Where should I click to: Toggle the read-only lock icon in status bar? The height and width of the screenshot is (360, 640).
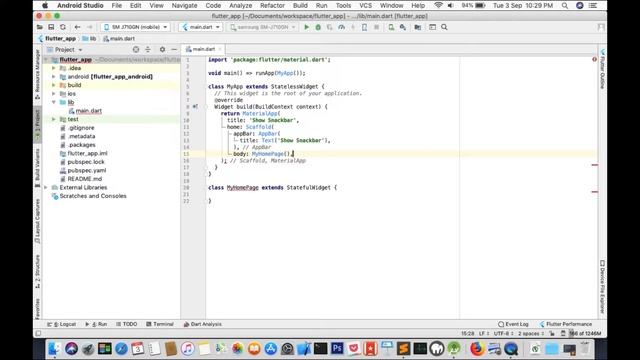(552, 333)
